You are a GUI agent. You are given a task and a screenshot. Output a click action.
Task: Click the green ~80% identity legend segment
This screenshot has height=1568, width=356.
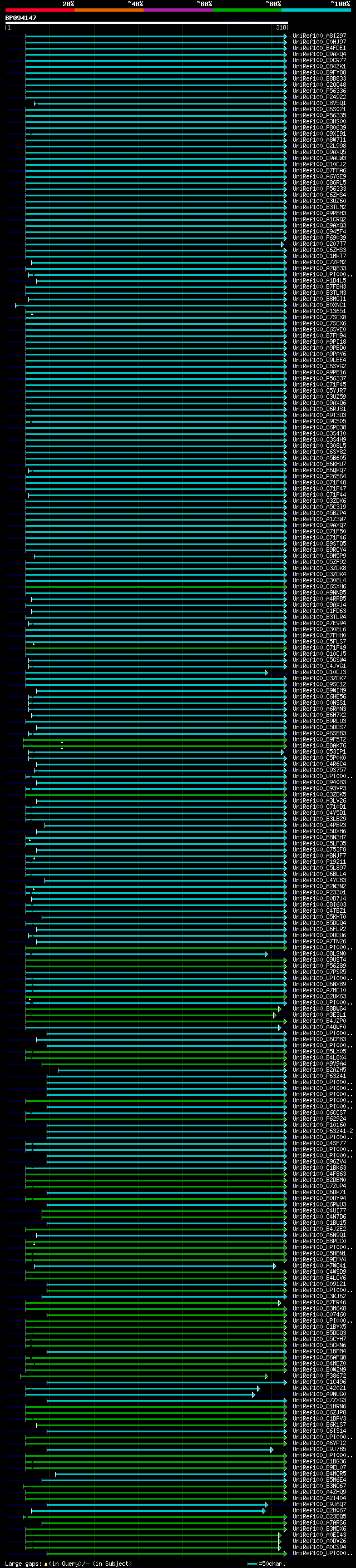pos(247,10)
